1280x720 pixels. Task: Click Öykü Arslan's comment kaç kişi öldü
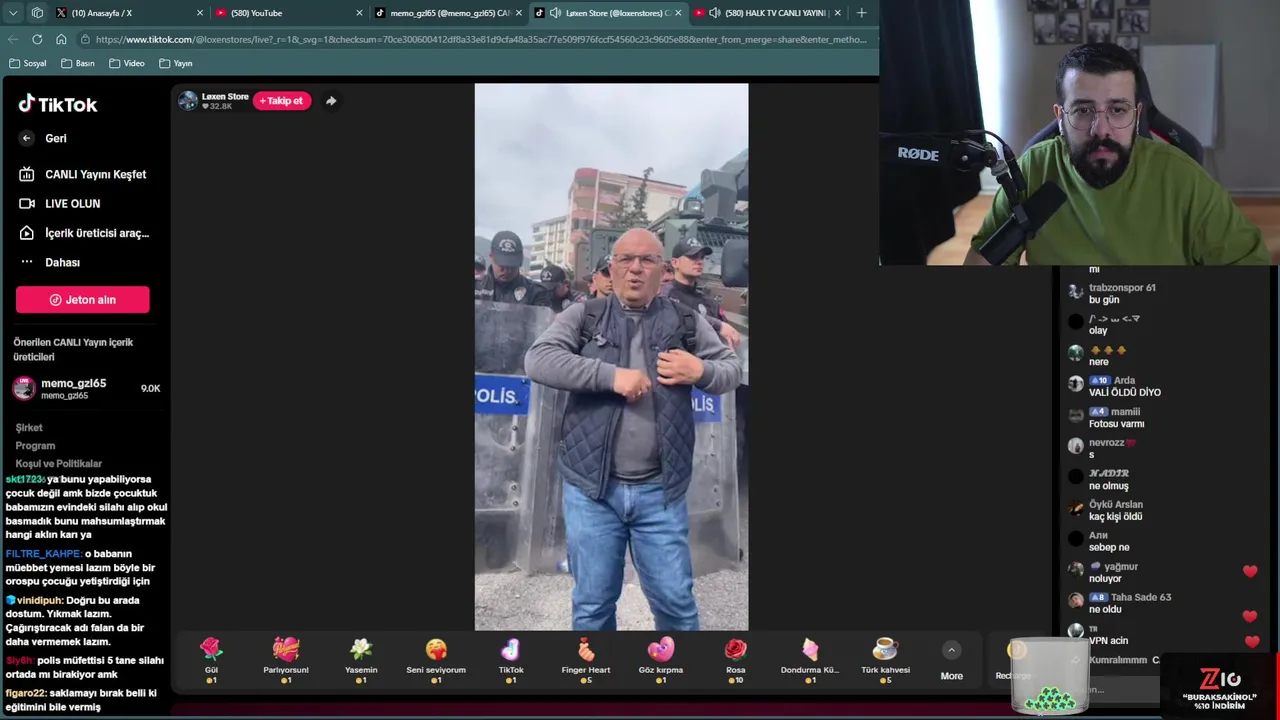1115,517
